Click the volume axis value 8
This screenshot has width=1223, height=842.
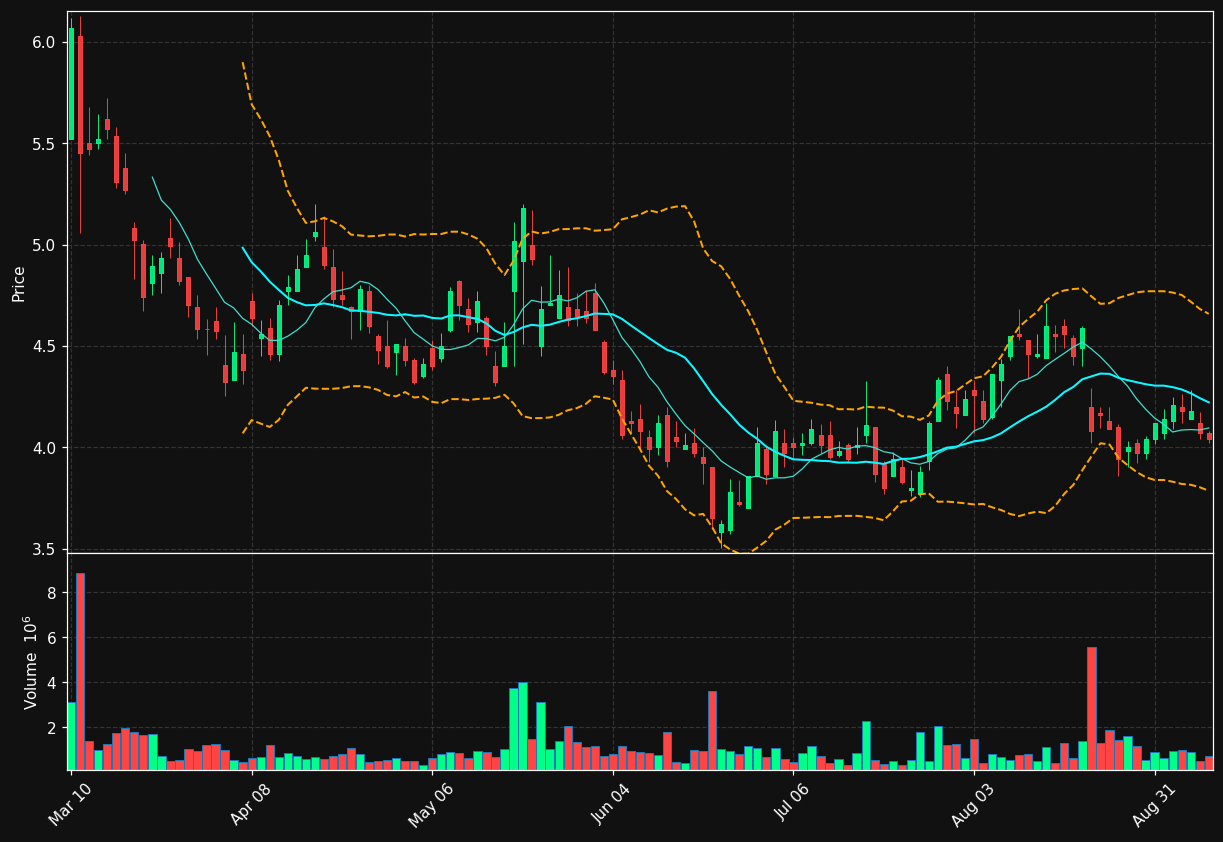point(50,593)
